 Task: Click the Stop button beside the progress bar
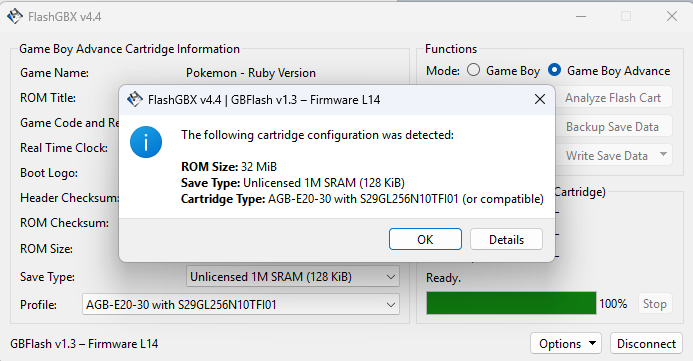pyautogui.click(x=655, y=304)
